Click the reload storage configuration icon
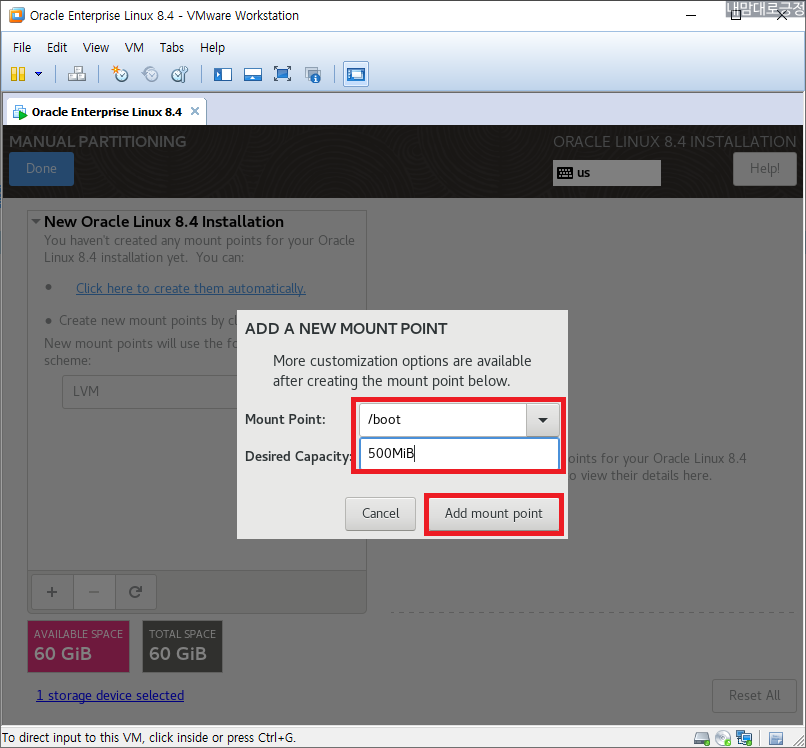This screenshot has height=748, width=806. point(136,592)
